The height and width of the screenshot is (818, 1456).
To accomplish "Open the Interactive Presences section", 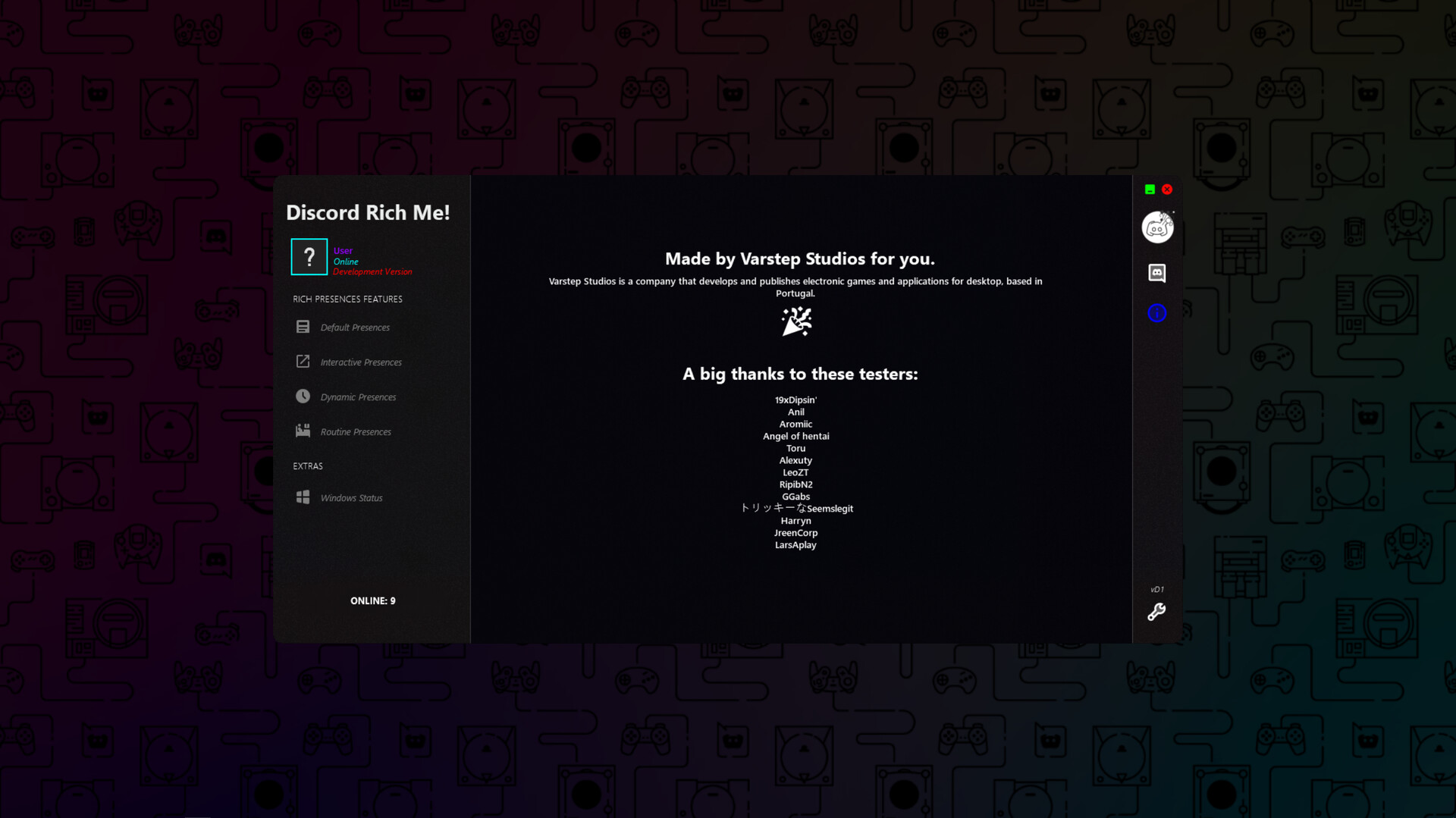I will pos(362,362).
